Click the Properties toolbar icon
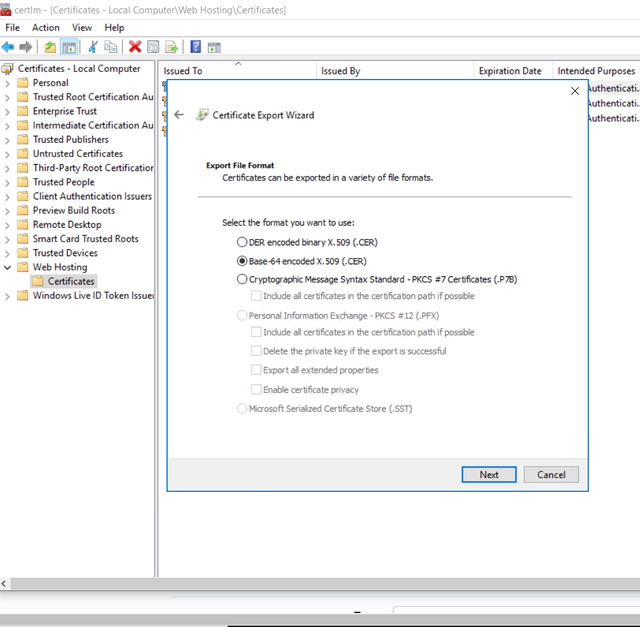Viewport: 640px width, 627px height. pyautogui.click(x=153, y=47)
